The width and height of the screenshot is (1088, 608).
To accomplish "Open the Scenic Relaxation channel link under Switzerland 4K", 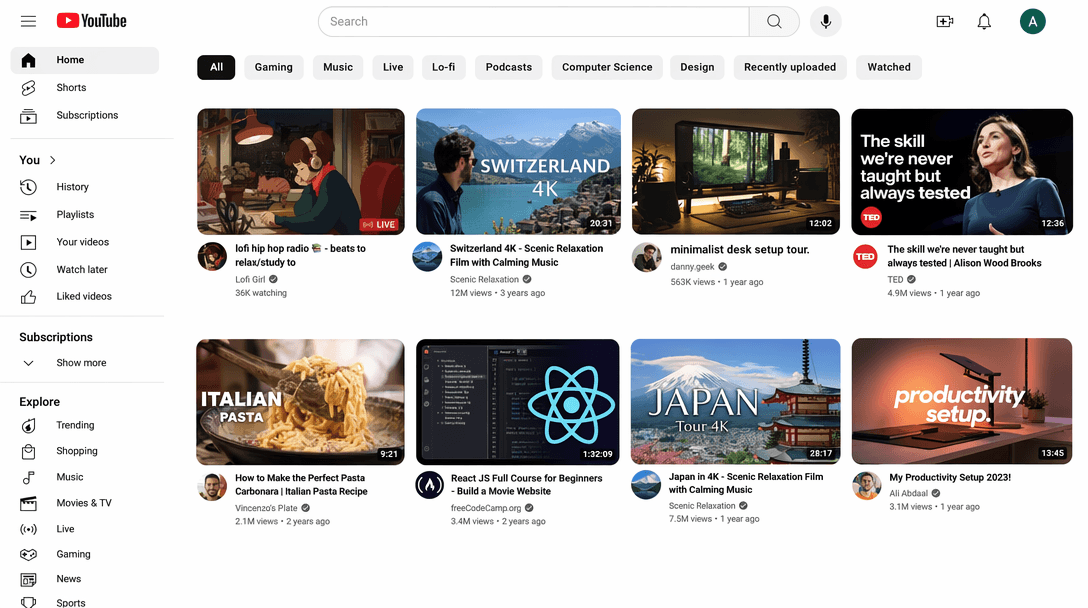I will click(484, 280).
